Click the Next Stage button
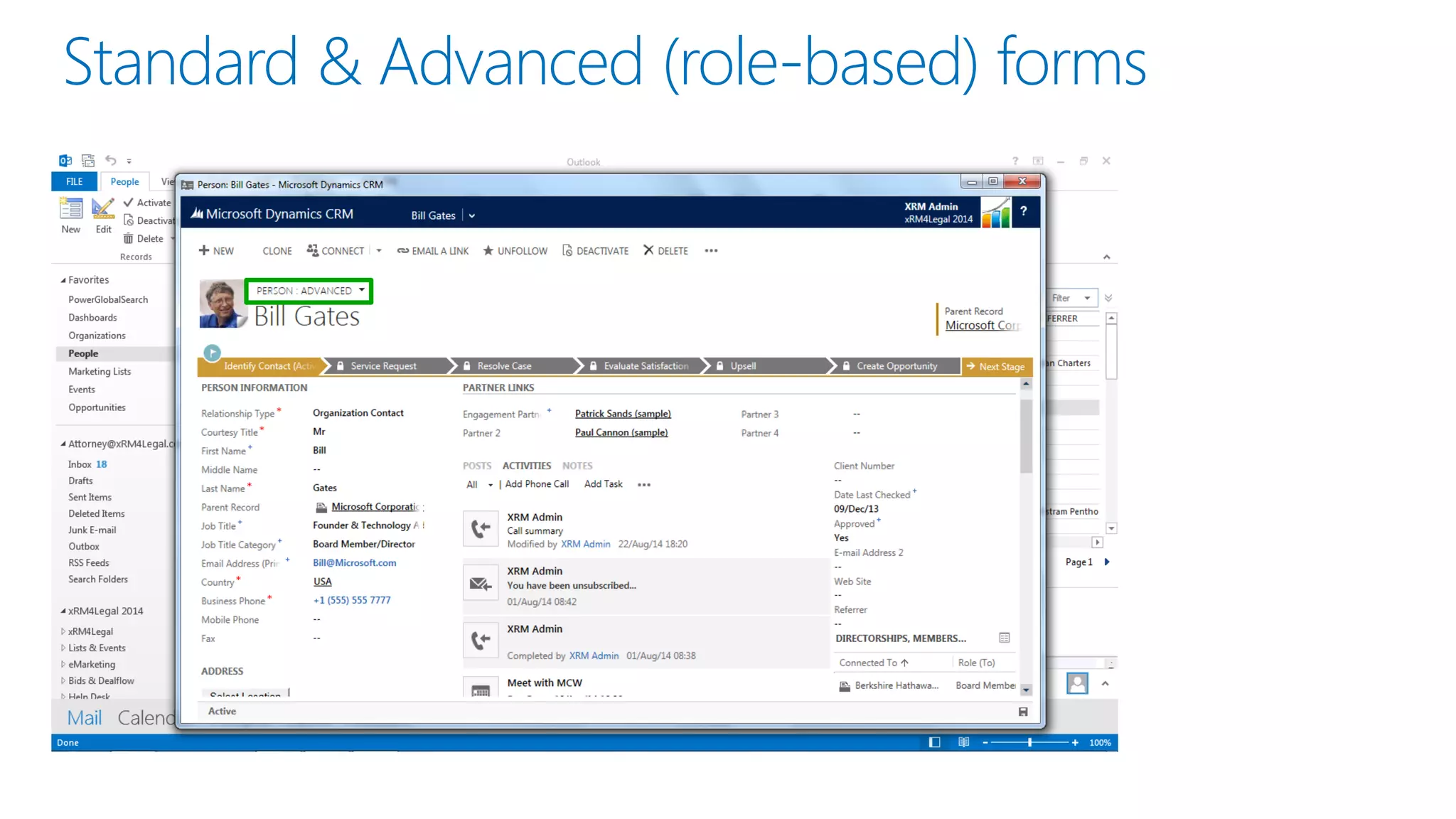This screenshot has height=819, width=1456. pyautogui.click(x=996, y=366)
